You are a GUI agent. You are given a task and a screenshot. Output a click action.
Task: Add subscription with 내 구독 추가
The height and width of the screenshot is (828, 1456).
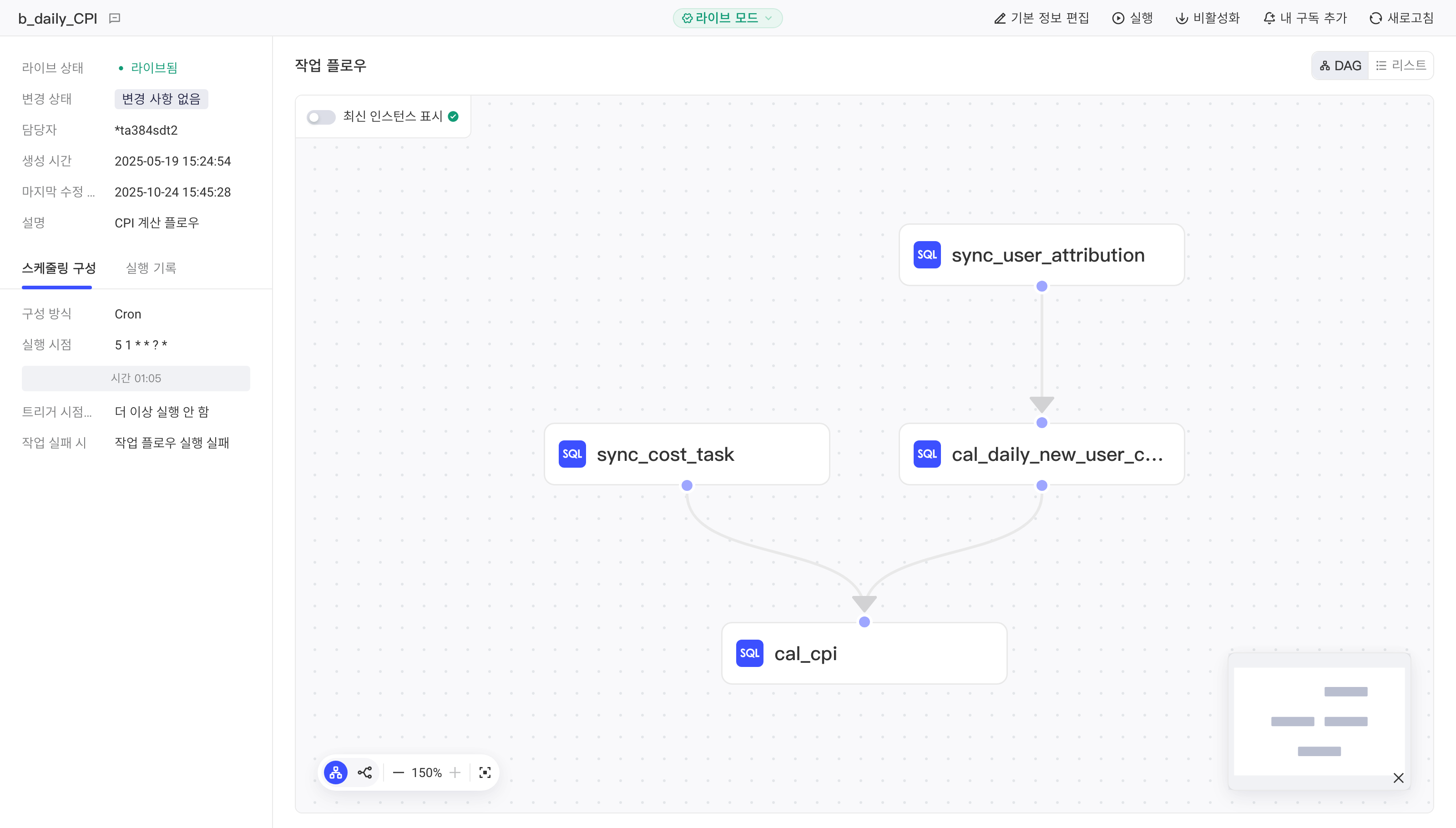(1305, 18)
